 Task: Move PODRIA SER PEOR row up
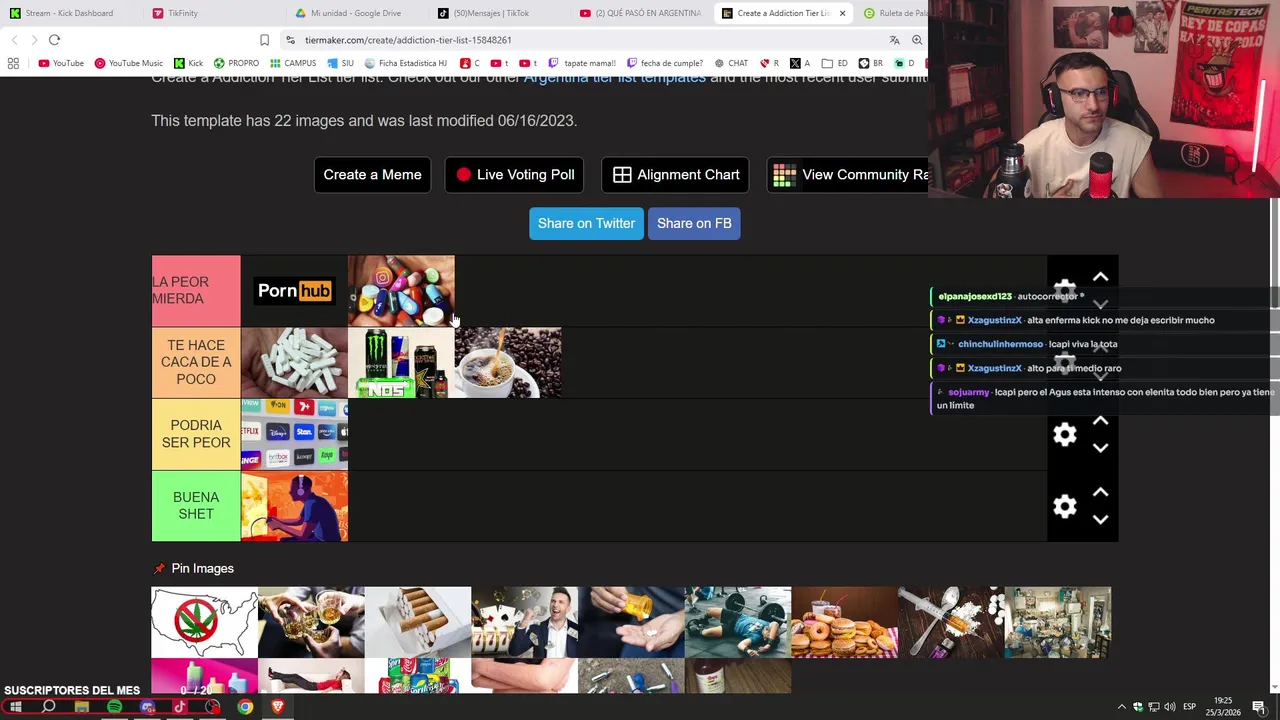point(1100,420)
